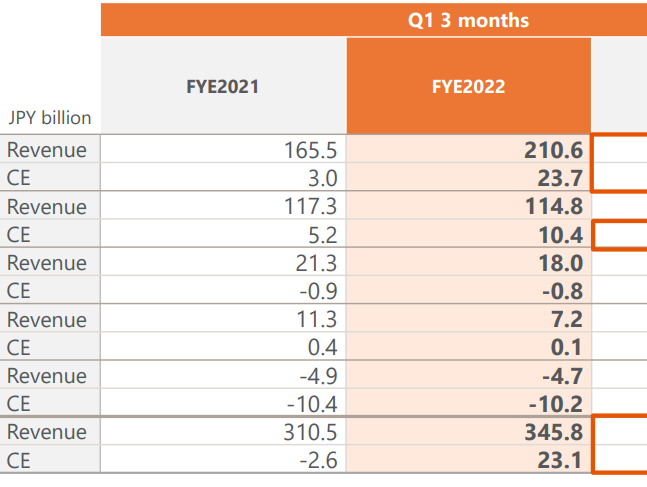Select the FYE2022 column header

(x=468, y=87)
